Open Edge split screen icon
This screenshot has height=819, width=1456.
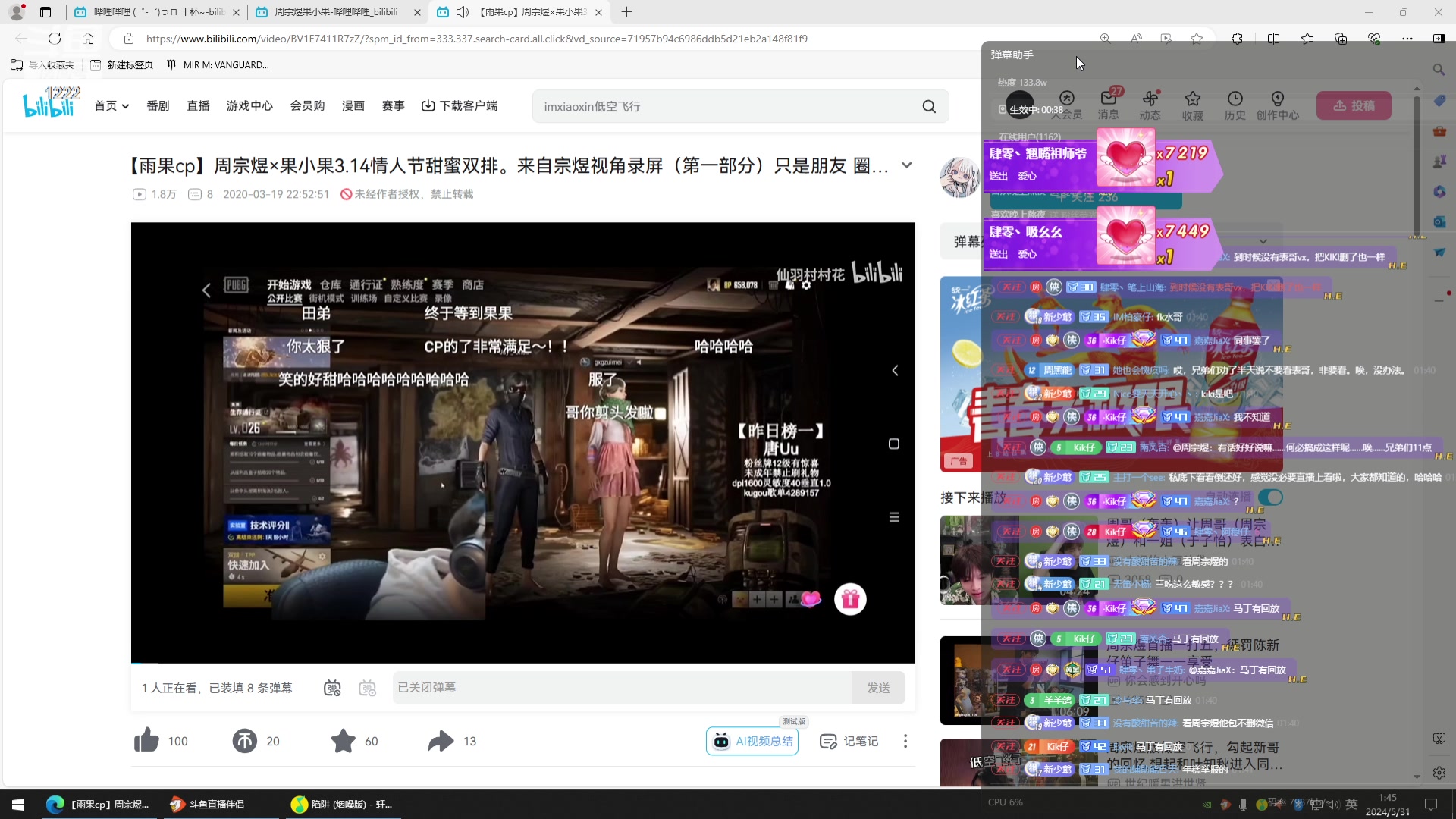1273,39
